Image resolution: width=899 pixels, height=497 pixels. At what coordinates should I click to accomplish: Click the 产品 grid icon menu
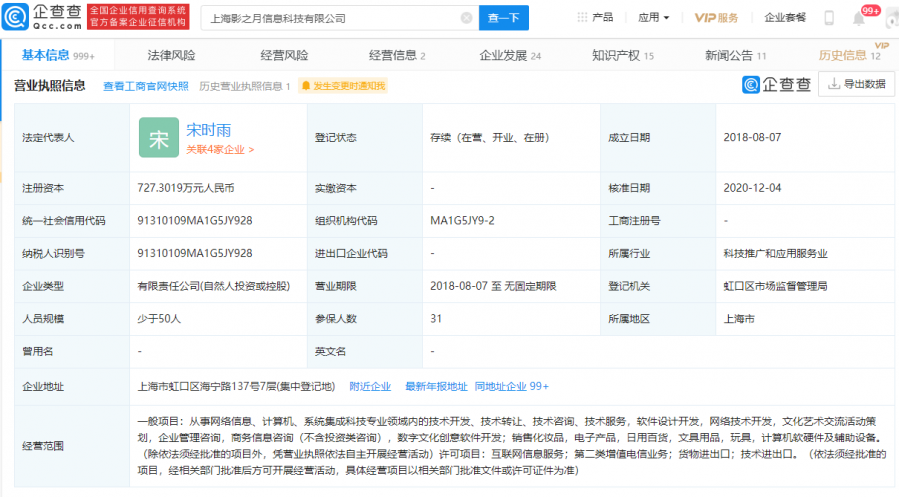(x=596, y=18)
